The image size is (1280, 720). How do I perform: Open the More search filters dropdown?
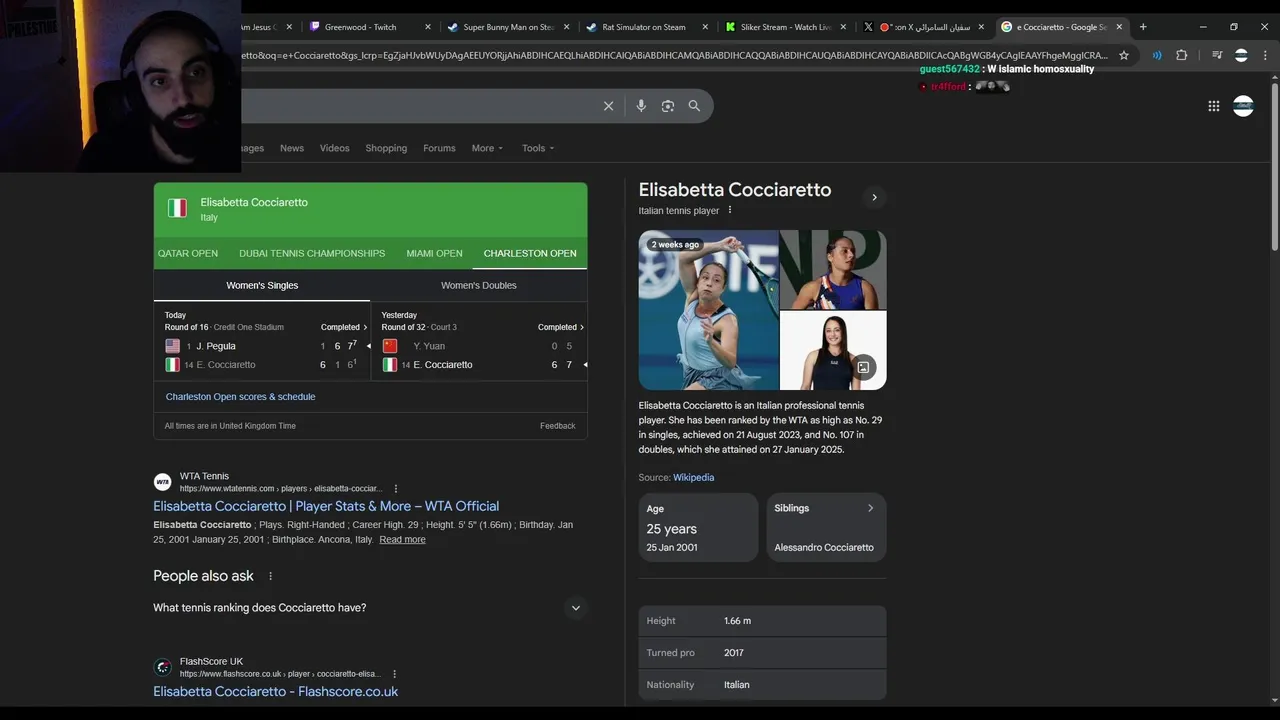click(487, 148)
